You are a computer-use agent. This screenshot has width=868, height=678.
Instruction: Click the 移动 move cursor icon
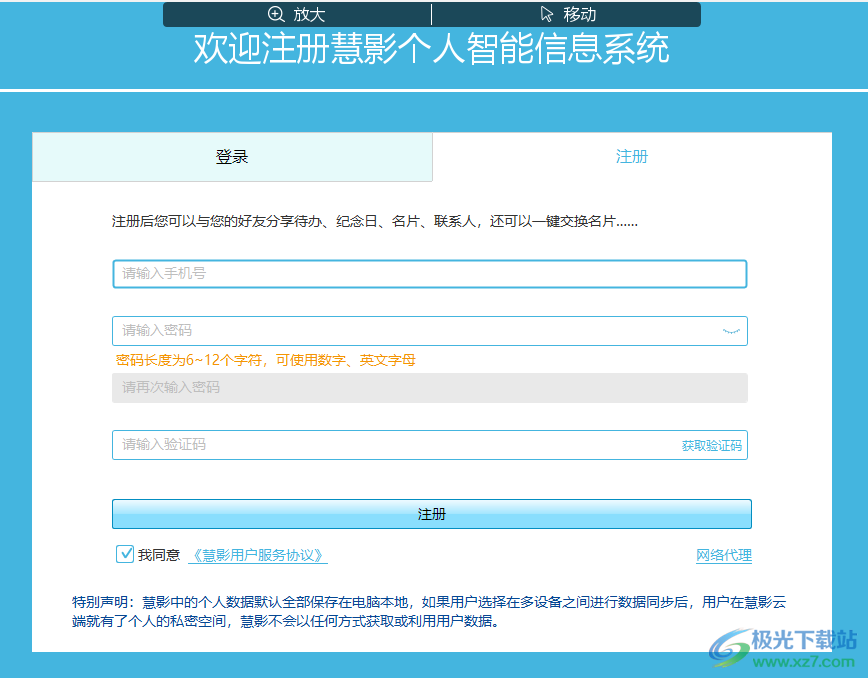pyautogui.click(x=546, y=14)
